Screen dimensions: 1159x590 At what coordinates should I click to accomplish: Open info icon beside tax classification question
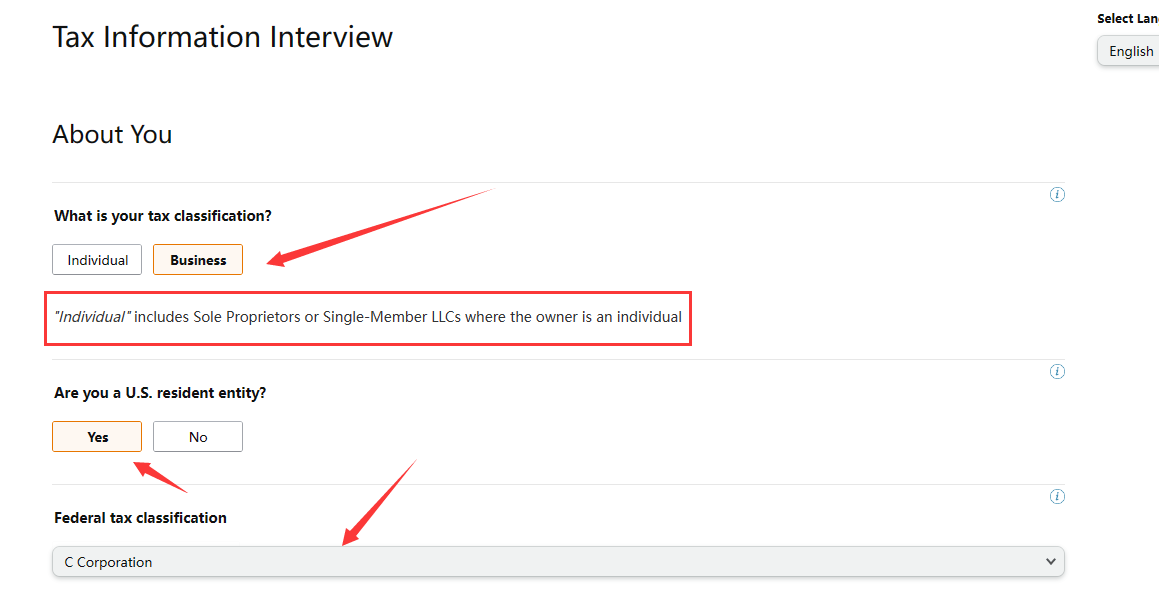pos(1057,194)
